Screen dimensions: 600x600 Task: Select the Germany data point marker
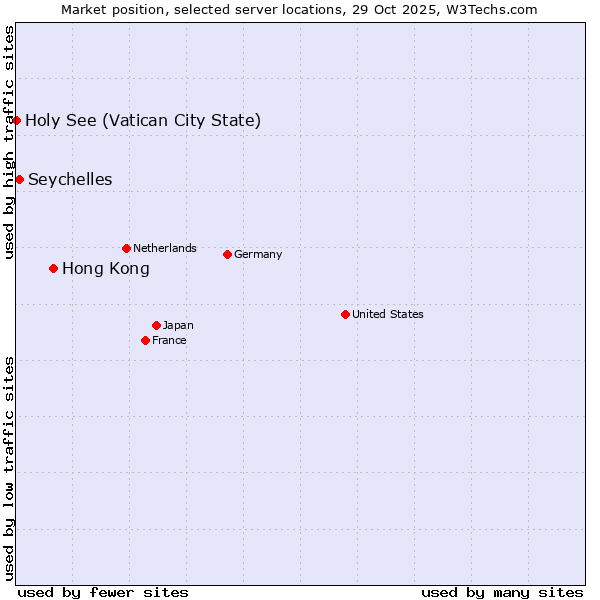point(227,254)
